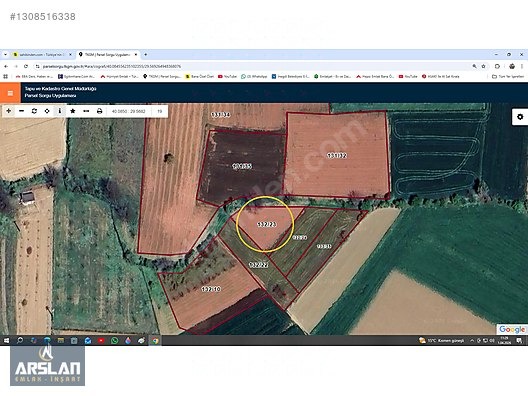Expand the tab search dropdown arrow

point(5,55)
